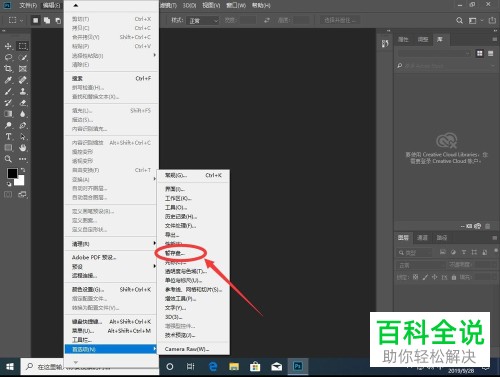500x377 pixels.
Task: Open the layer blend mode dropdown
Action: point(421,265)
